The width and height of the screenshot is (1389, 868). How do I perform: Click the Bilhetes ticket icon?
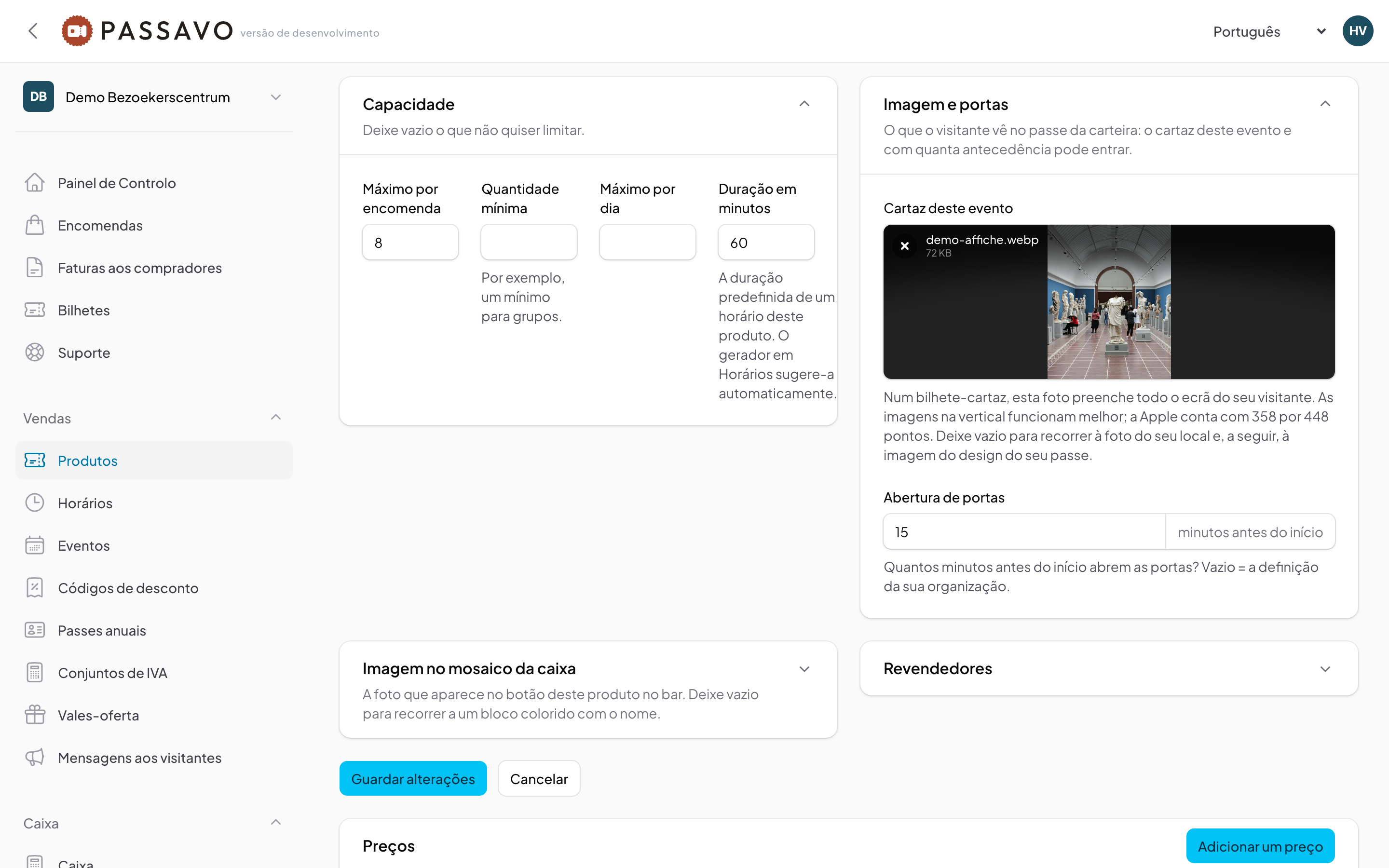(34, 310)
